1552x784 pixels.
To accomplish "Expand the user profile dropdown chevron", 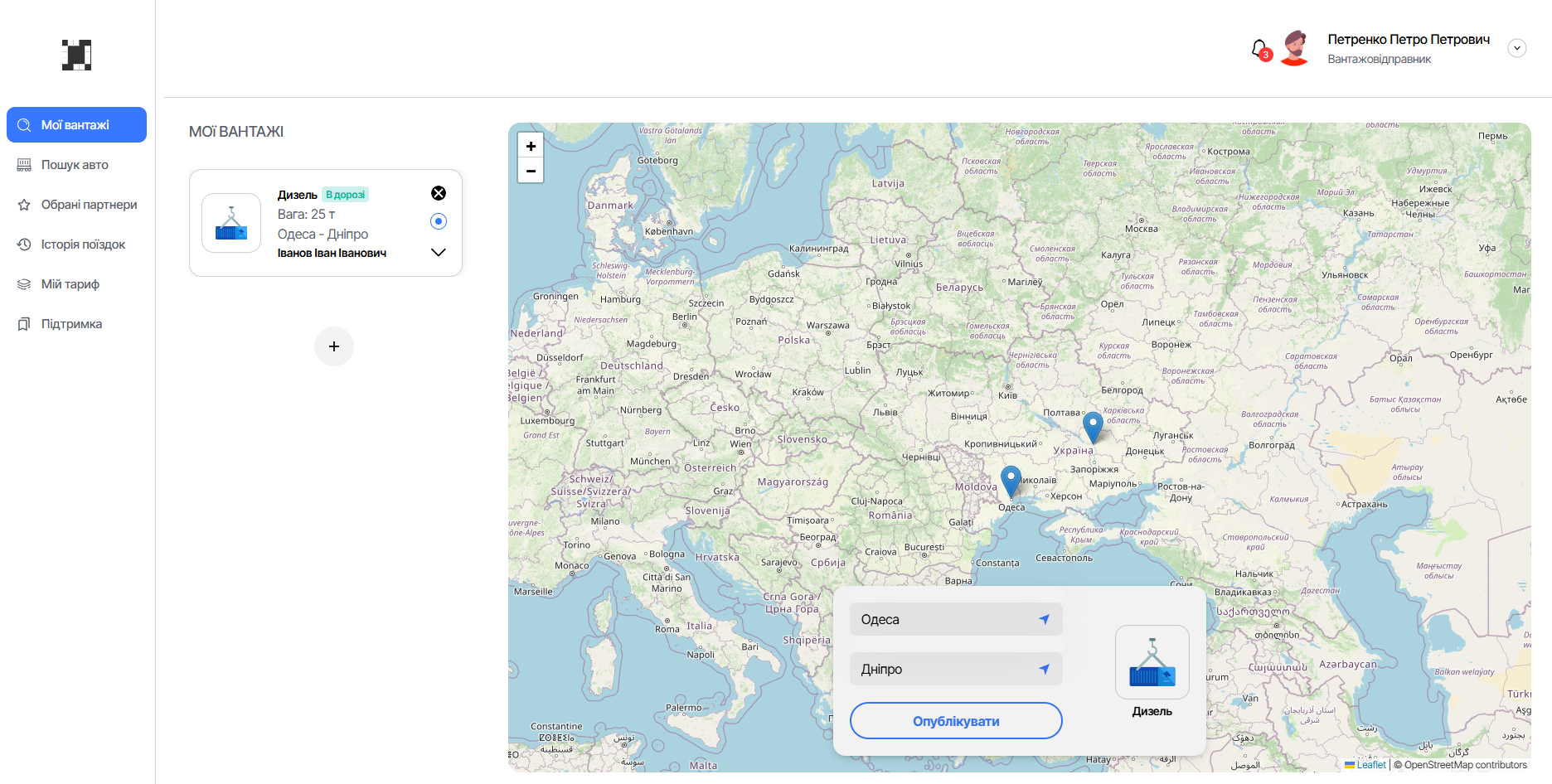I will point(1517,48).
